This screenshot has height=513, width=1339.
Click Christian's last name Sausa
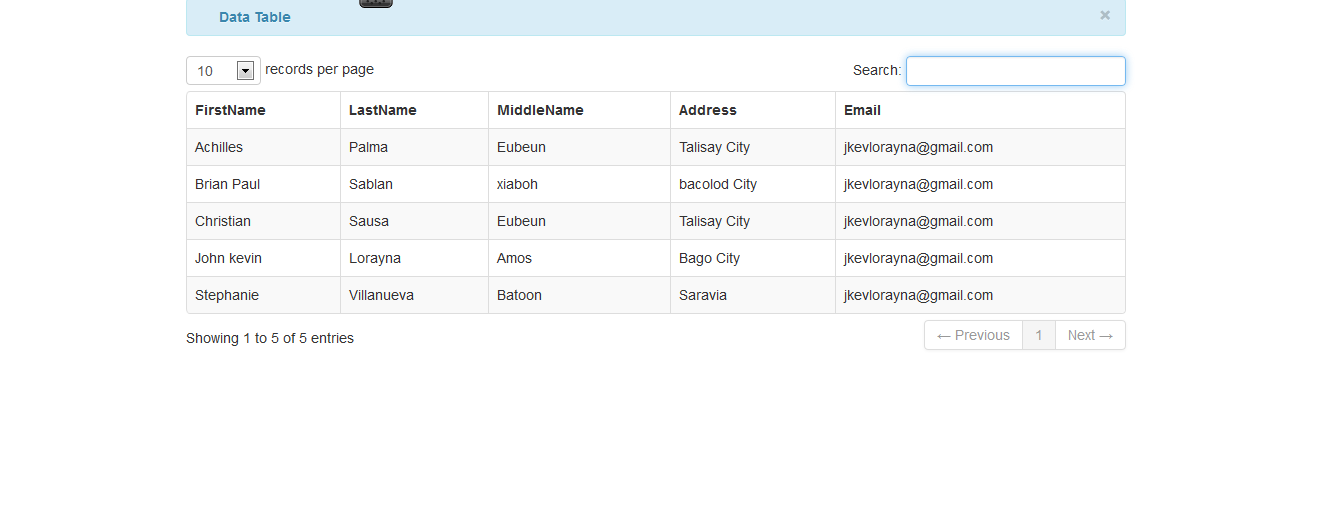point(369,221)
